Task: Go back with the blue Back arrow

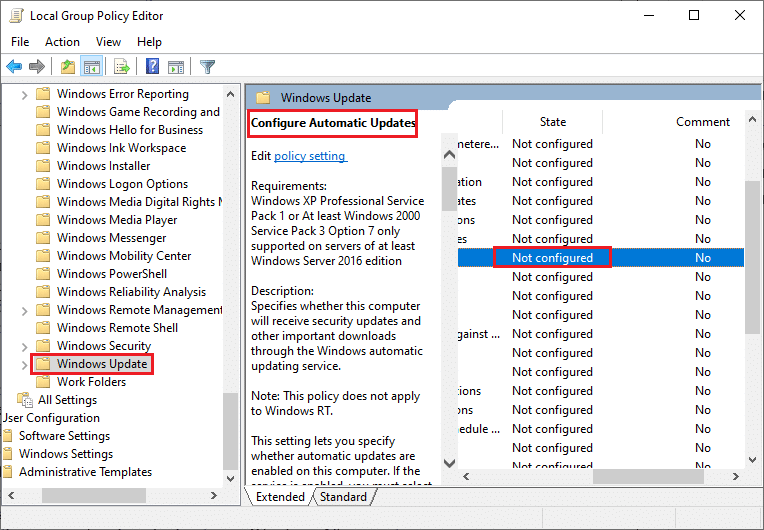Action: coord(14,66)
